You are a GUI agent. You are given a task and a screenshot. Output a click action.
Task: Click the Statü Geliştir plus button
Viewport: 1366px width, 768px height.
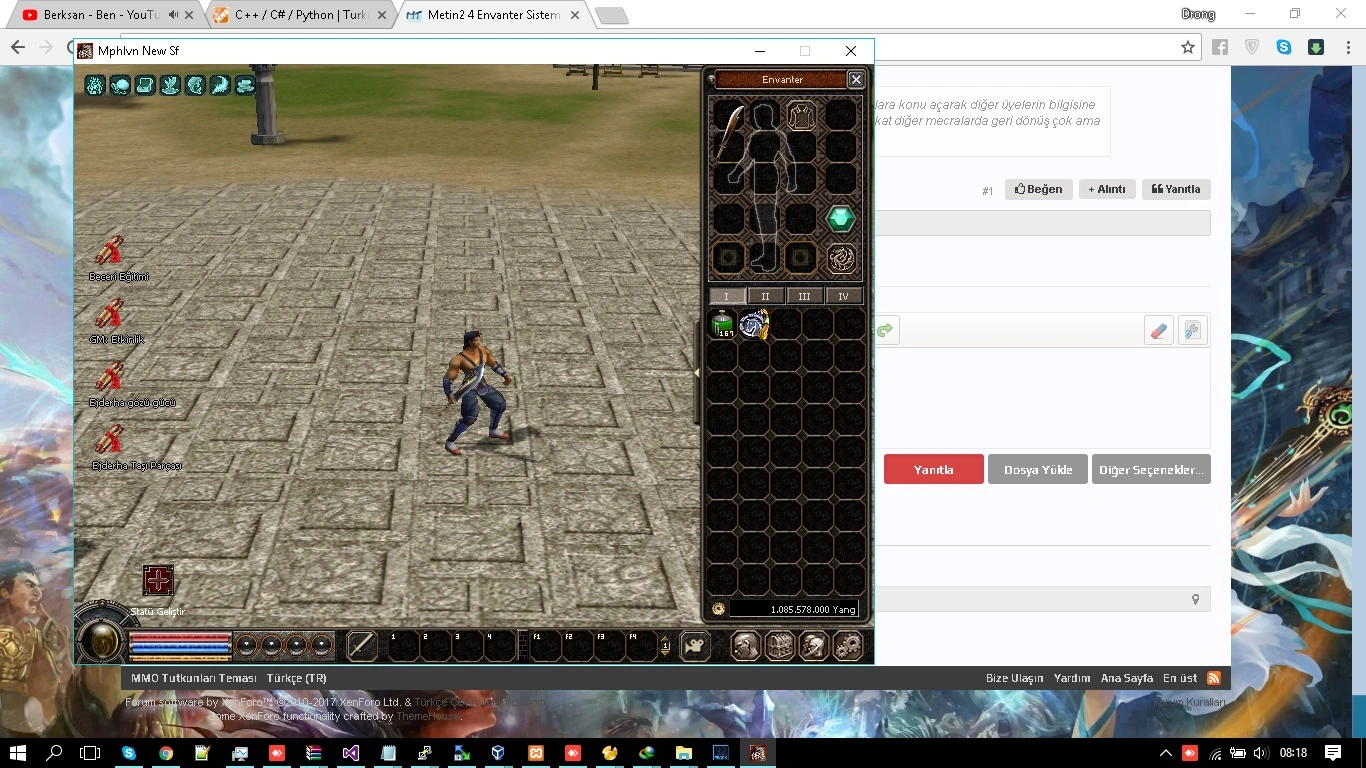point(158,581)
